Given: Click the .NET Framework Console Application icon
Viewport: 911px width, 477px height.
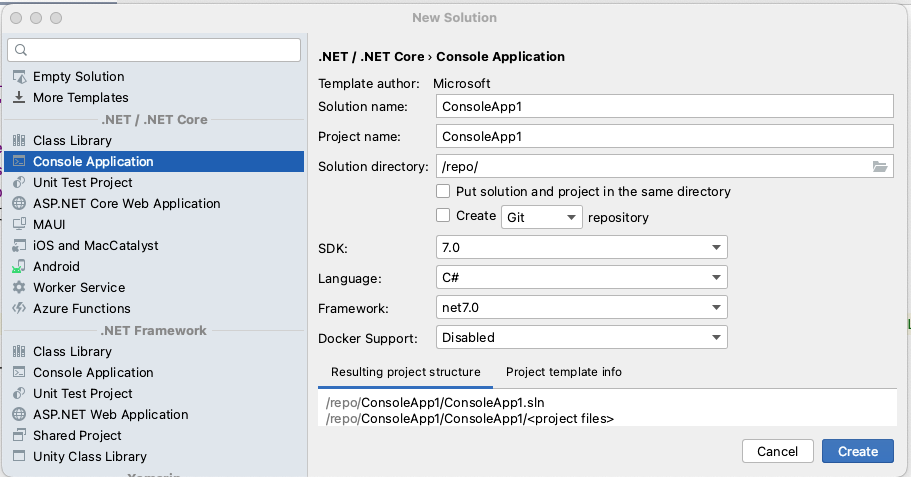Looking at the screenshot, I should (19, 372).
